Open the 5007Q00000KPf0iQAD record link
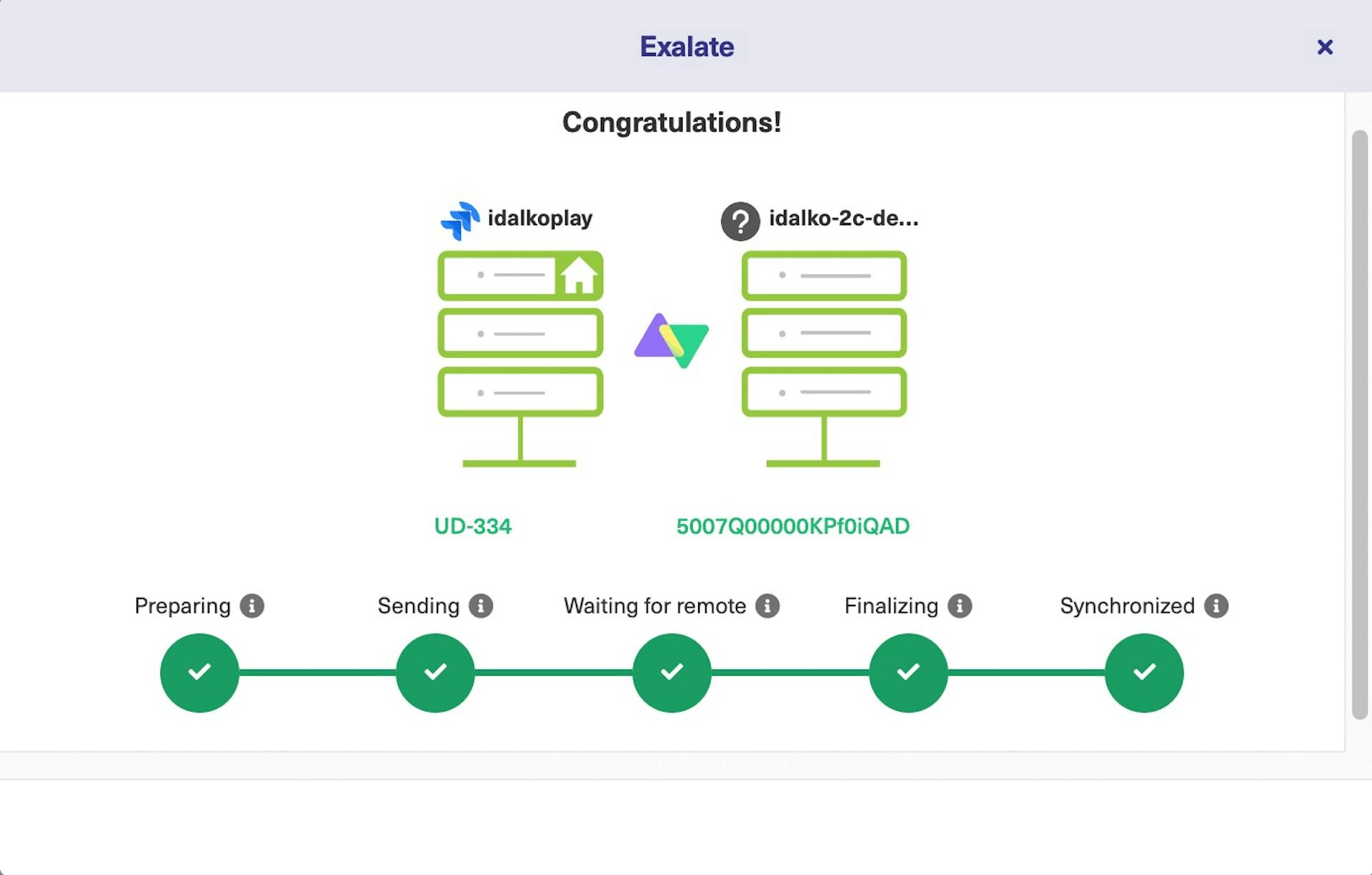 click(x=793, y=525)
